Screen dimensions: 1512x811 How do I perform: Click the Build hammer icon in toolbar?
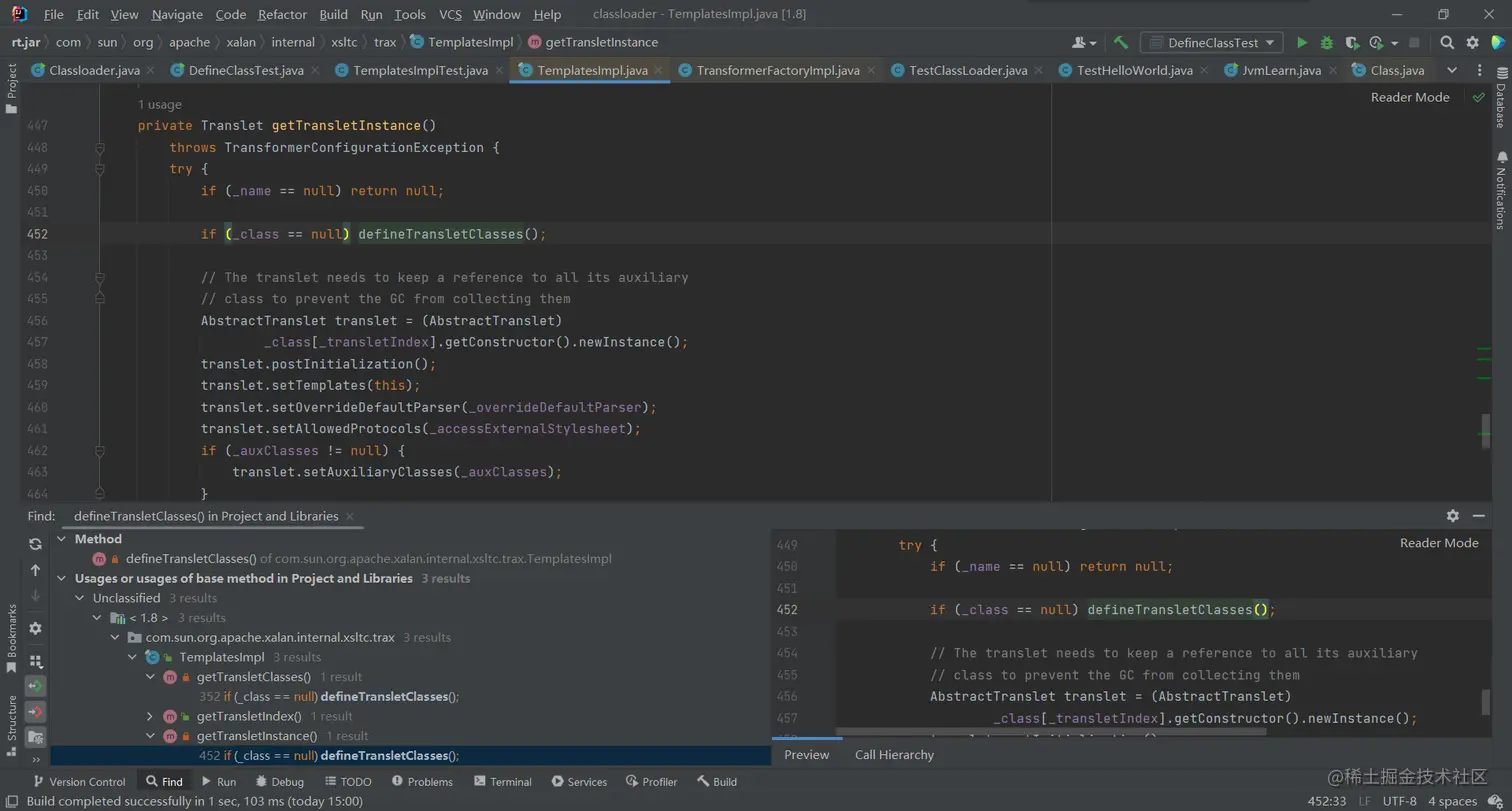point(1121,43)
